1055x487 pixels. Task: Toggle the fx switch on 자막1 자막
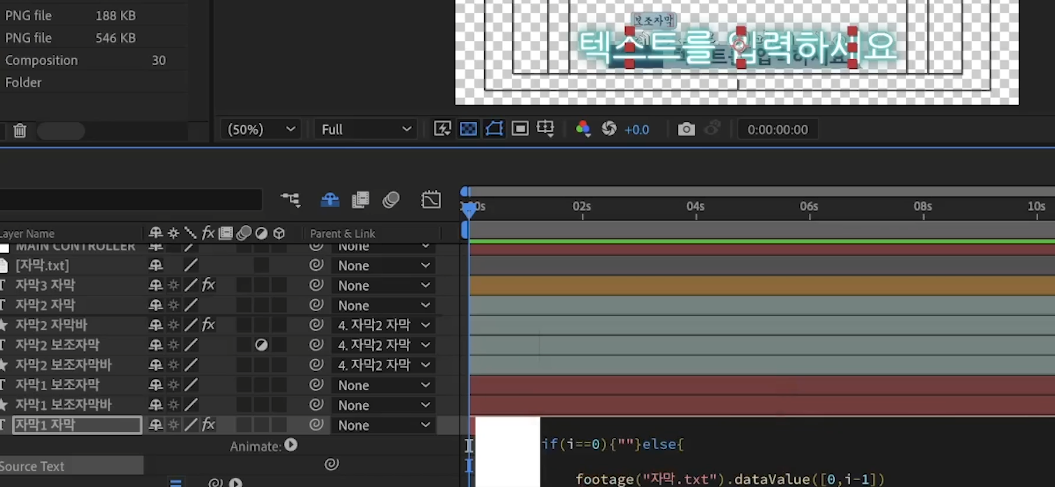tap(209, 425)
